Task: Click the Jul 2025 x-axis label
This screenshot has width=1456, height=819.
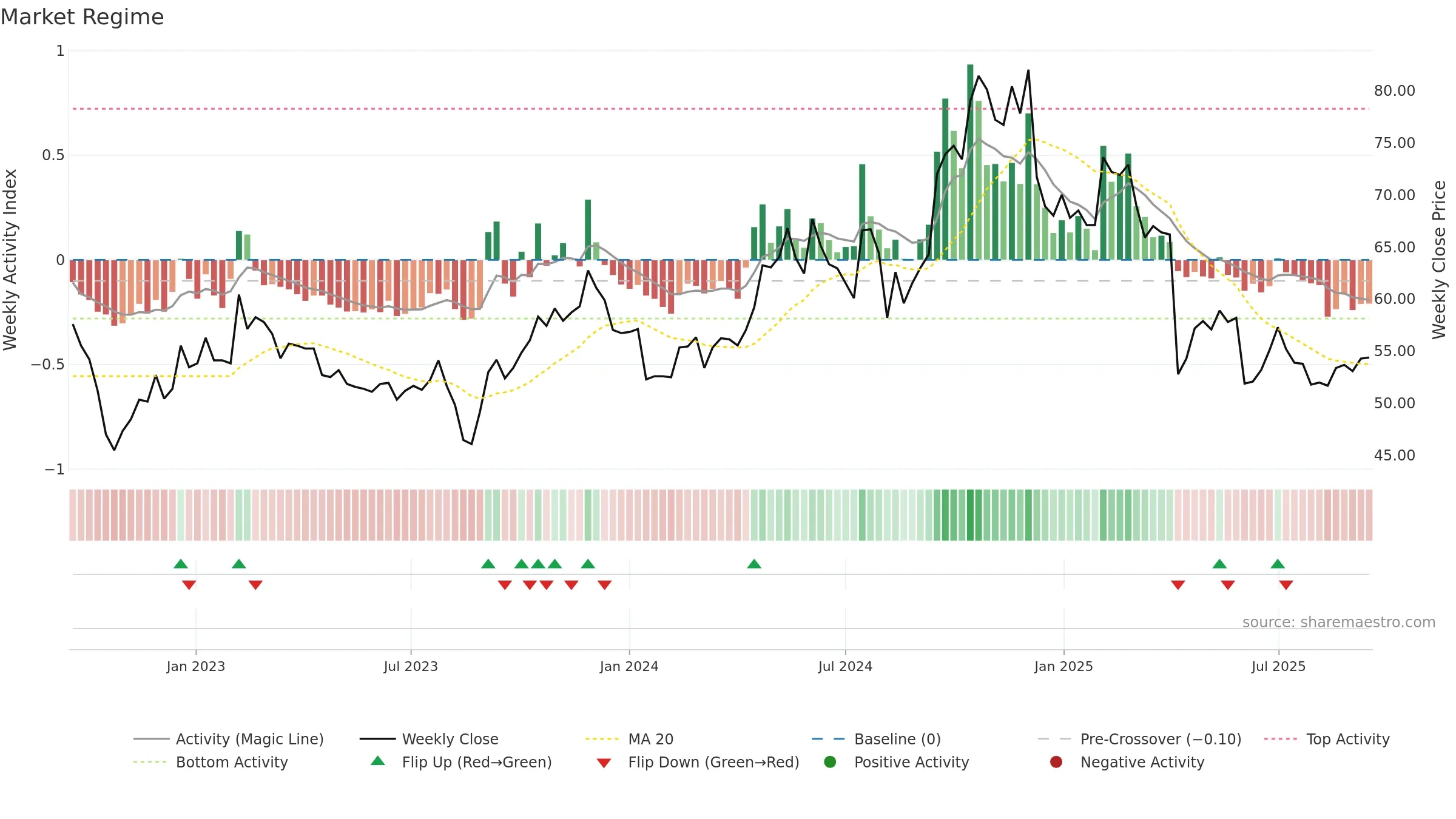Action: click(1278, 666)
